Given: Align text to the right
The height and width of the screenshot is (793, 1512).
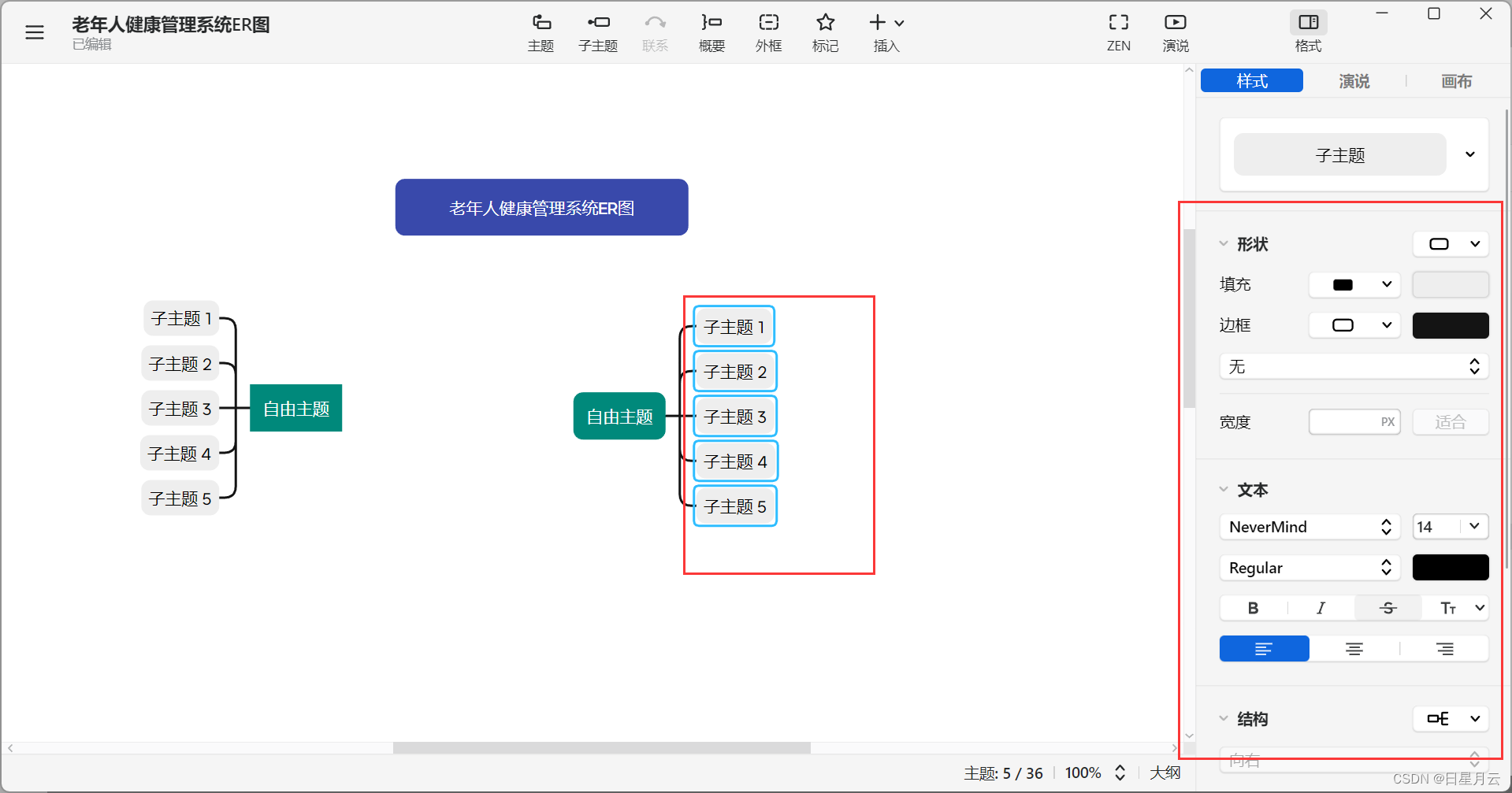Looking at the screenshot, I should coord(1444,649).
